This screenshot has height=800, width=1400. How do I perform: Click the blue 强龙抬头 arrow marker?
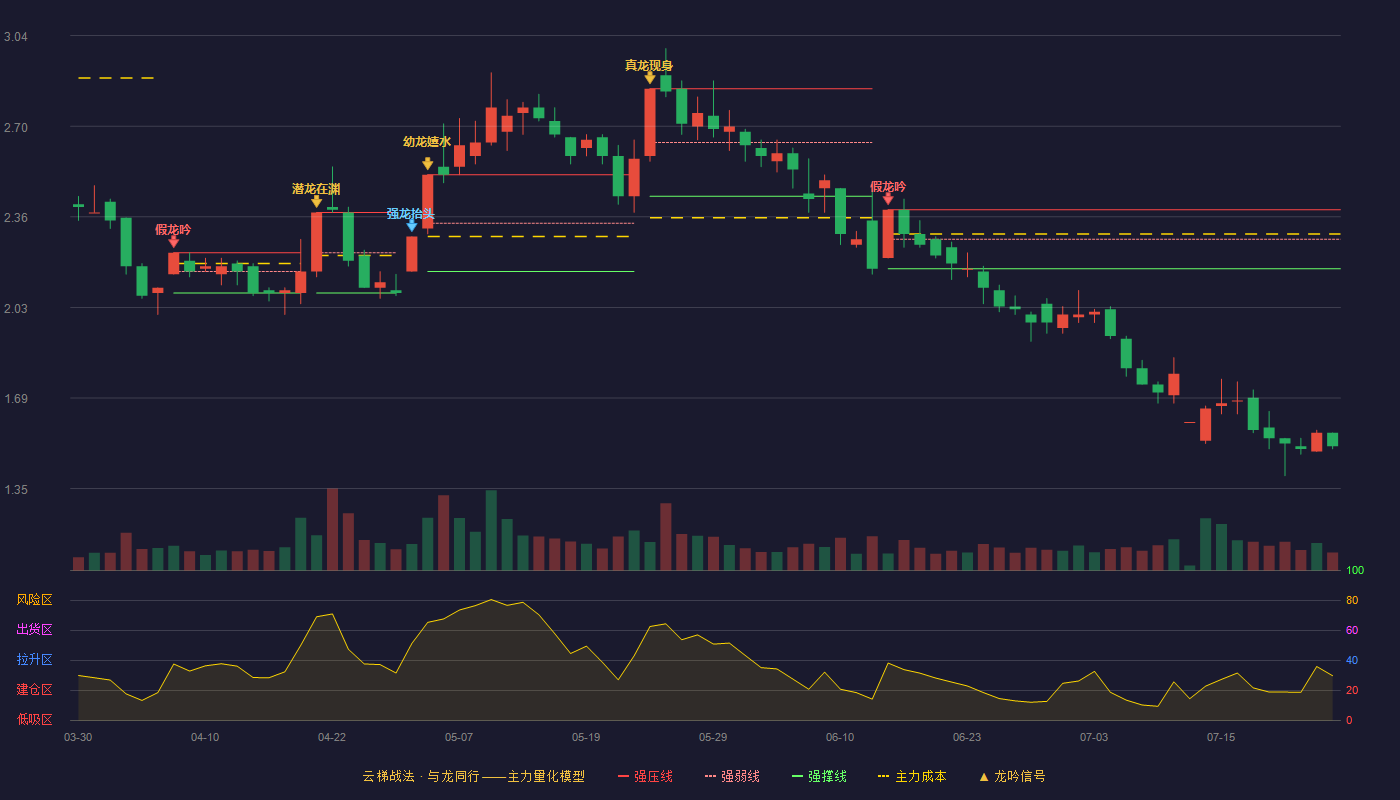412,226
